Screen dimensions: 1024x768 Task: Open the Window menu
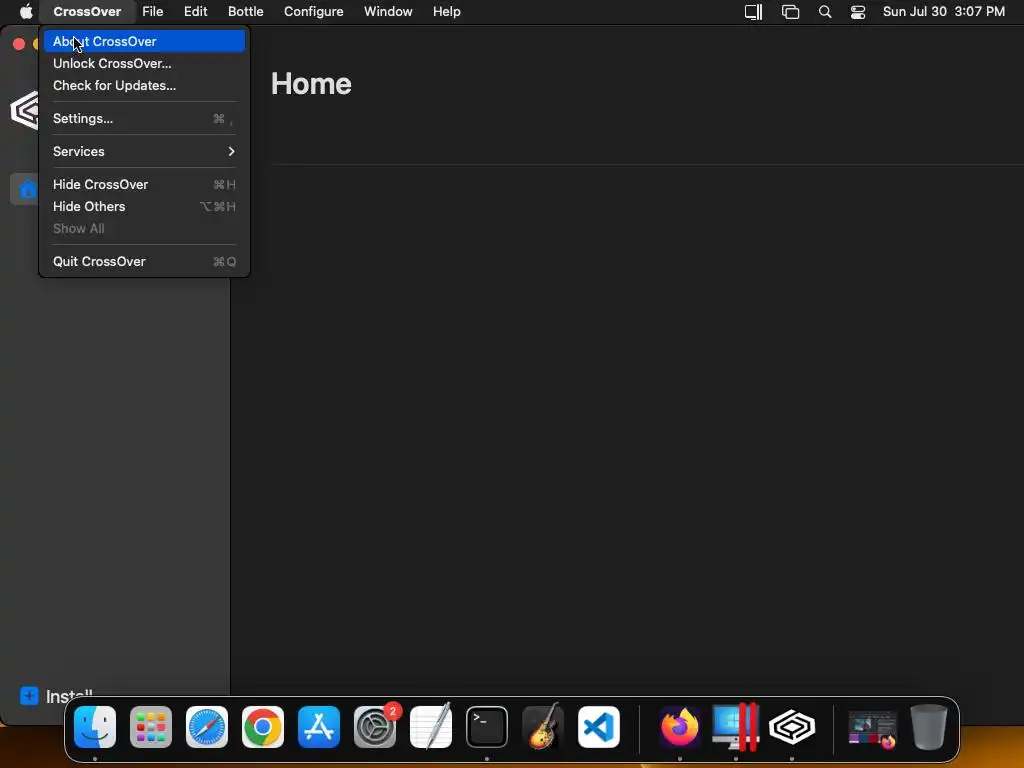click(388, 12)
